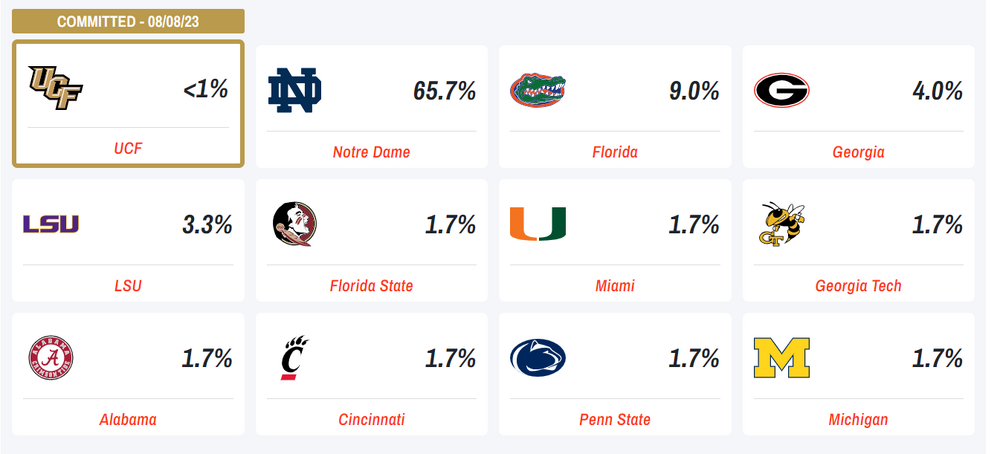The height and width of the screenshot is (454, 1000).
Task: Click the Florida State Seminoles logo
Action: pos(294,223)
